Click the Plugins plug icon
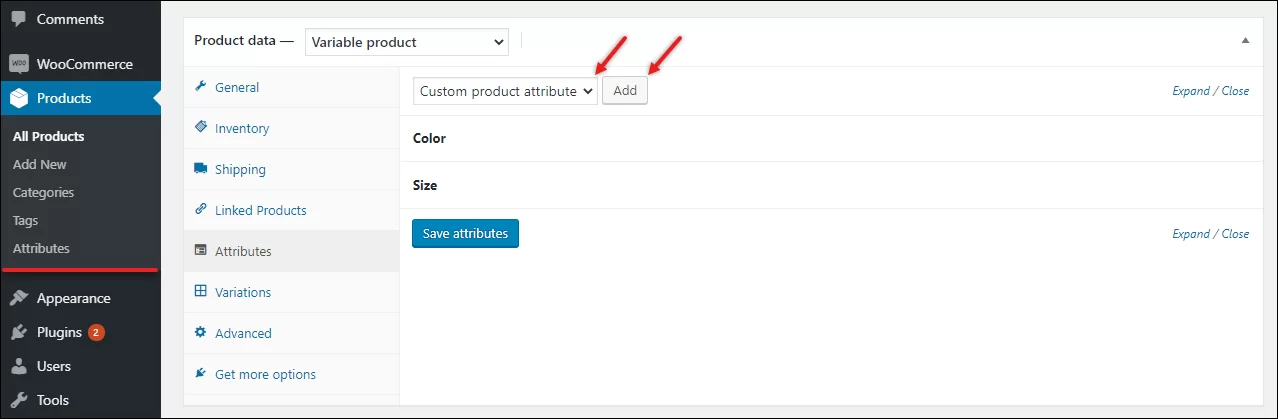 (18, 332)
